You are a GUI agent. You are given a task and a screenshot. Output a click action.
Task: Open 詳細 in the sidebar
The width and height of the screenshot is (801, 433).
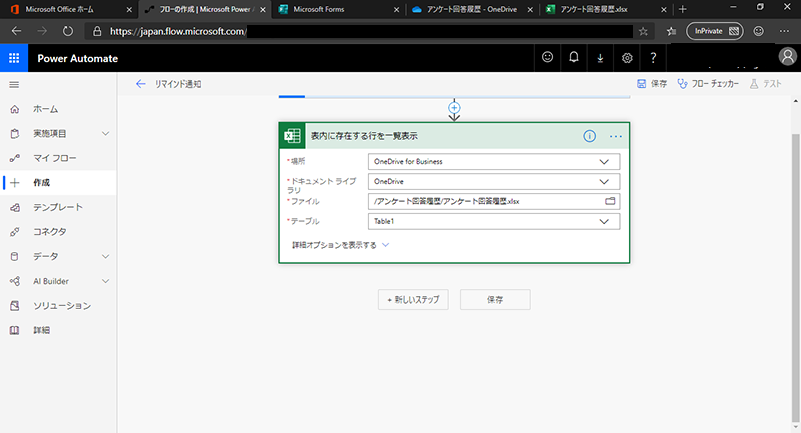[x=58, y=330]
